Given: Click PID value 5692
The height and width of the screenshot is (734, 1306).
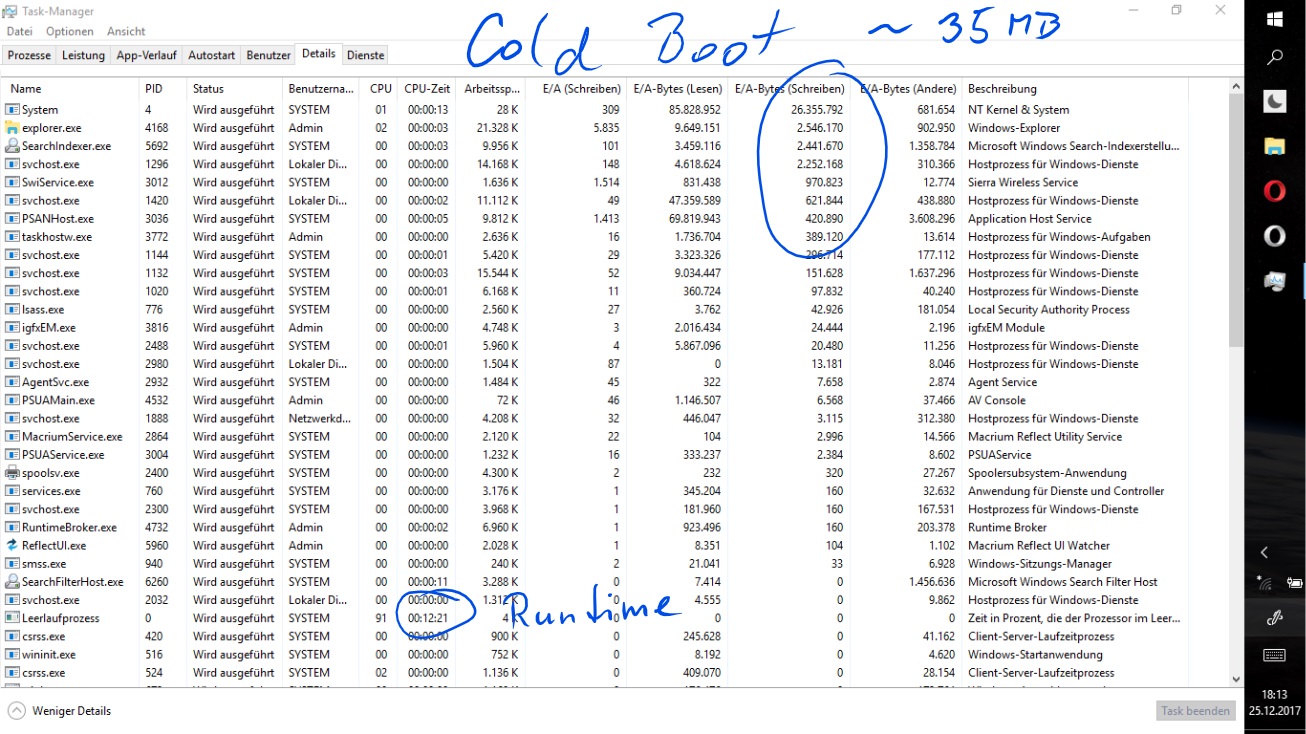Looking at the screenshot, I should click(157, 146).
